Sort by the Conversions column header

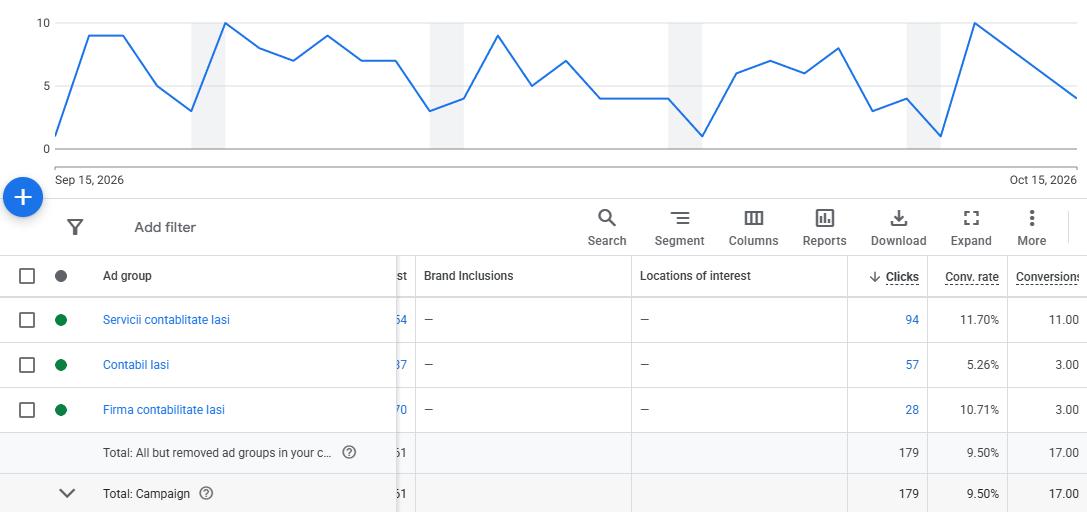pyautogui.click(x=1047, y=276)
